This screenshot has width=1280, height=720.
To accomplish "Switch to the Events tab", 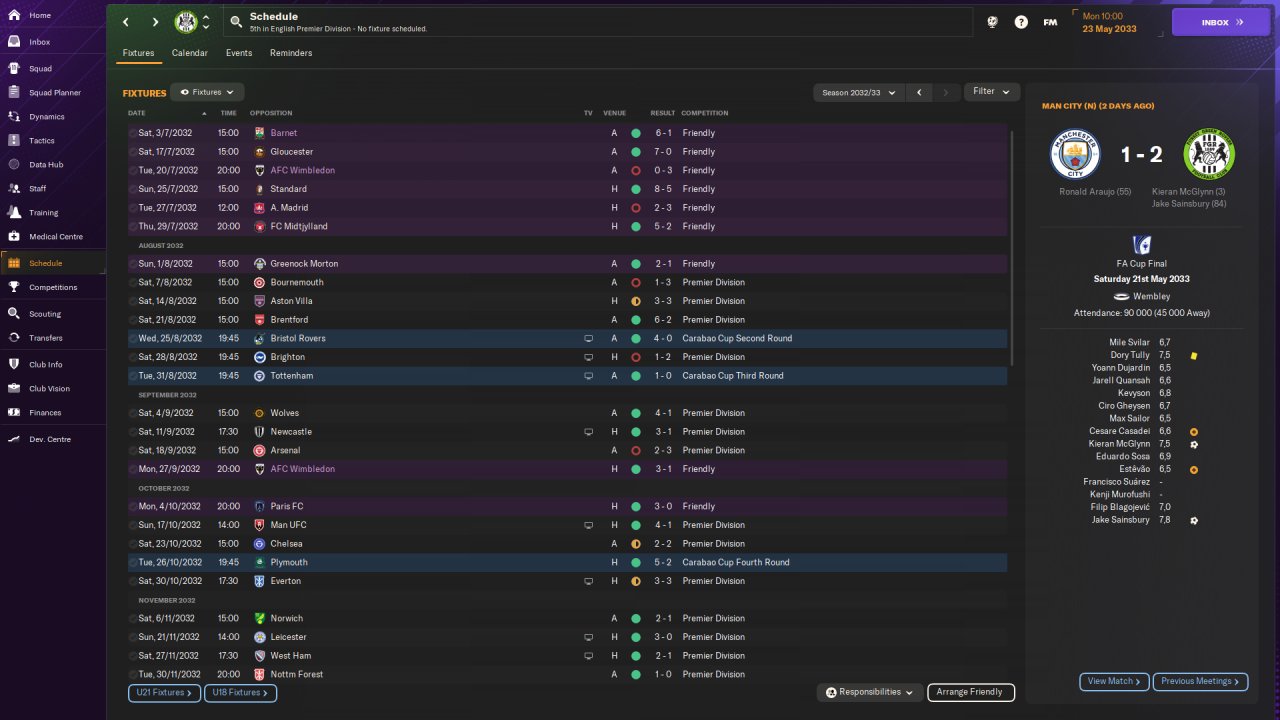I will [x=239, y=53].
